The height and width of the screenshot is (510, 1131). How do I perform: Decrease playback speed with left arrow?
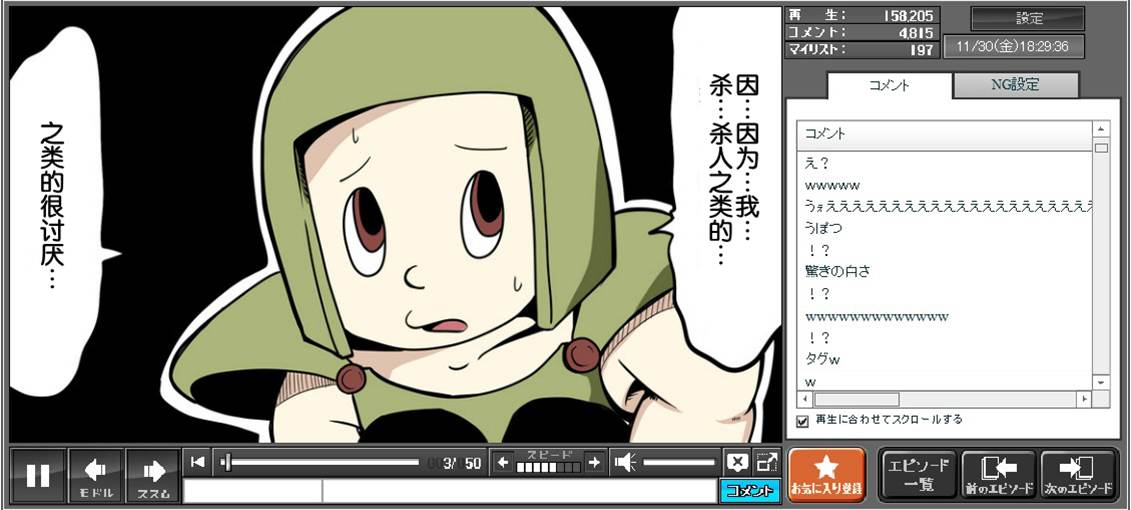coord(503,462)
